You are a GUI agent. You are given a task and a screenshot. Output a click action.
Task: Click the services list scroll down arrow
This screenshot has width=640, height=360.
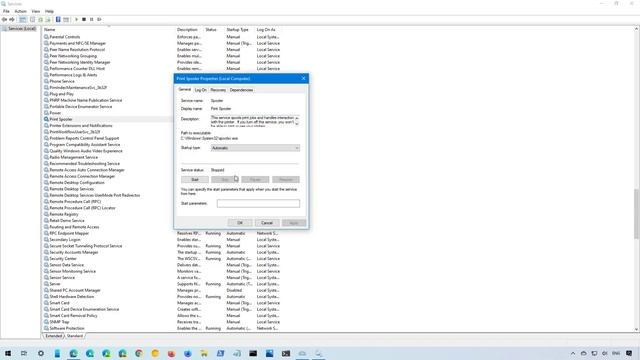coord(636,329)
